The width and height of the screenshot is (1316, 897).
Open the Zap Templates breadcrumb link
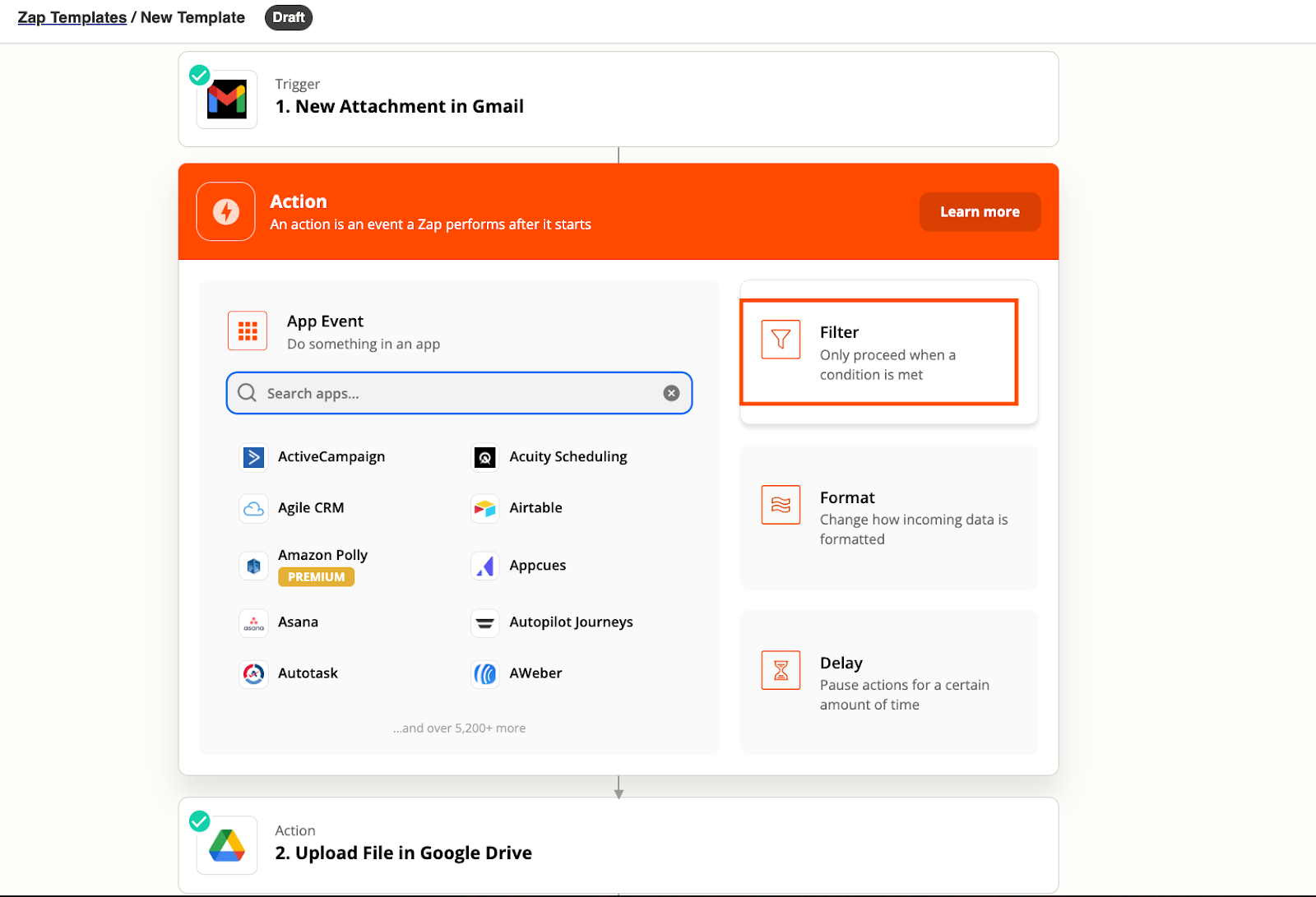[72, 17]
